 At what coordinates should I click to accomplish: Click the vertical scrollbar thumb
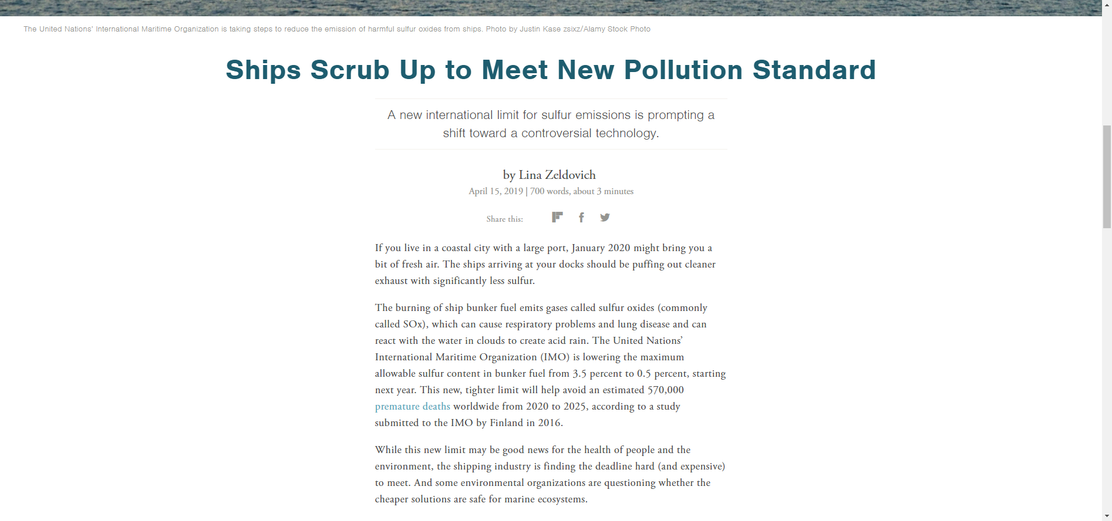tap(1106, 177)
